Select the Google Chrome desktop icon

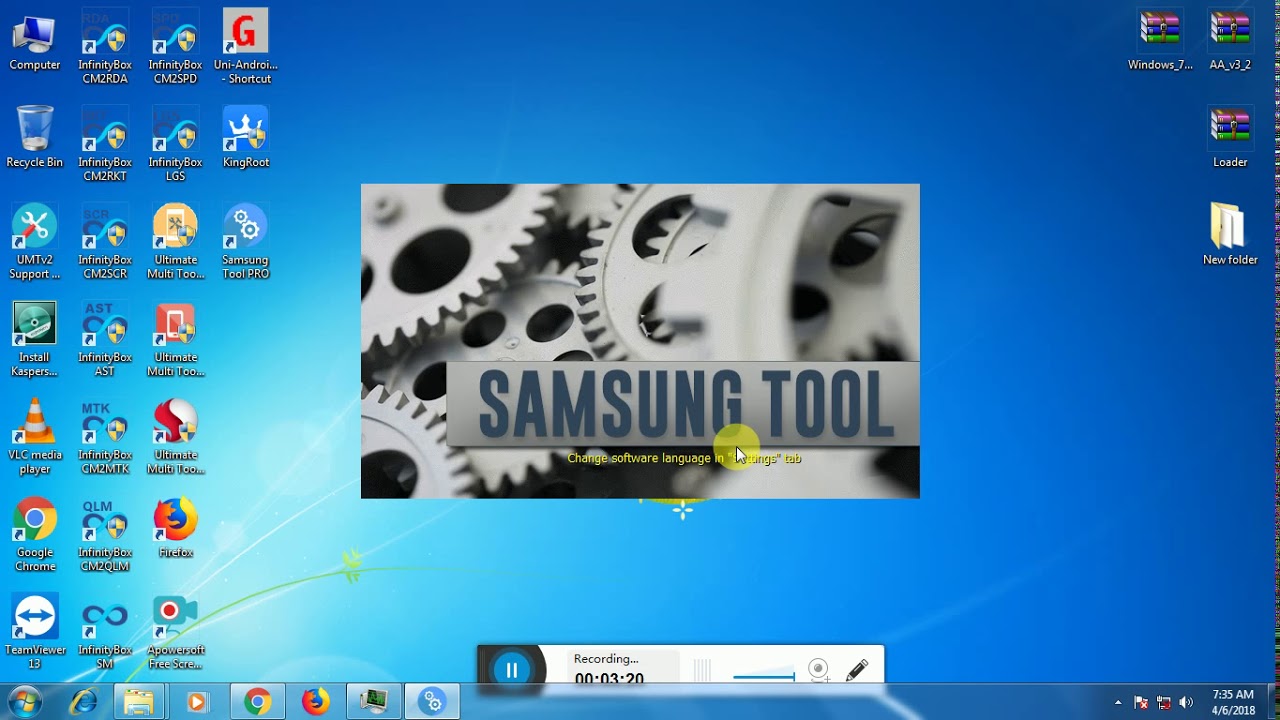[35, 535]
